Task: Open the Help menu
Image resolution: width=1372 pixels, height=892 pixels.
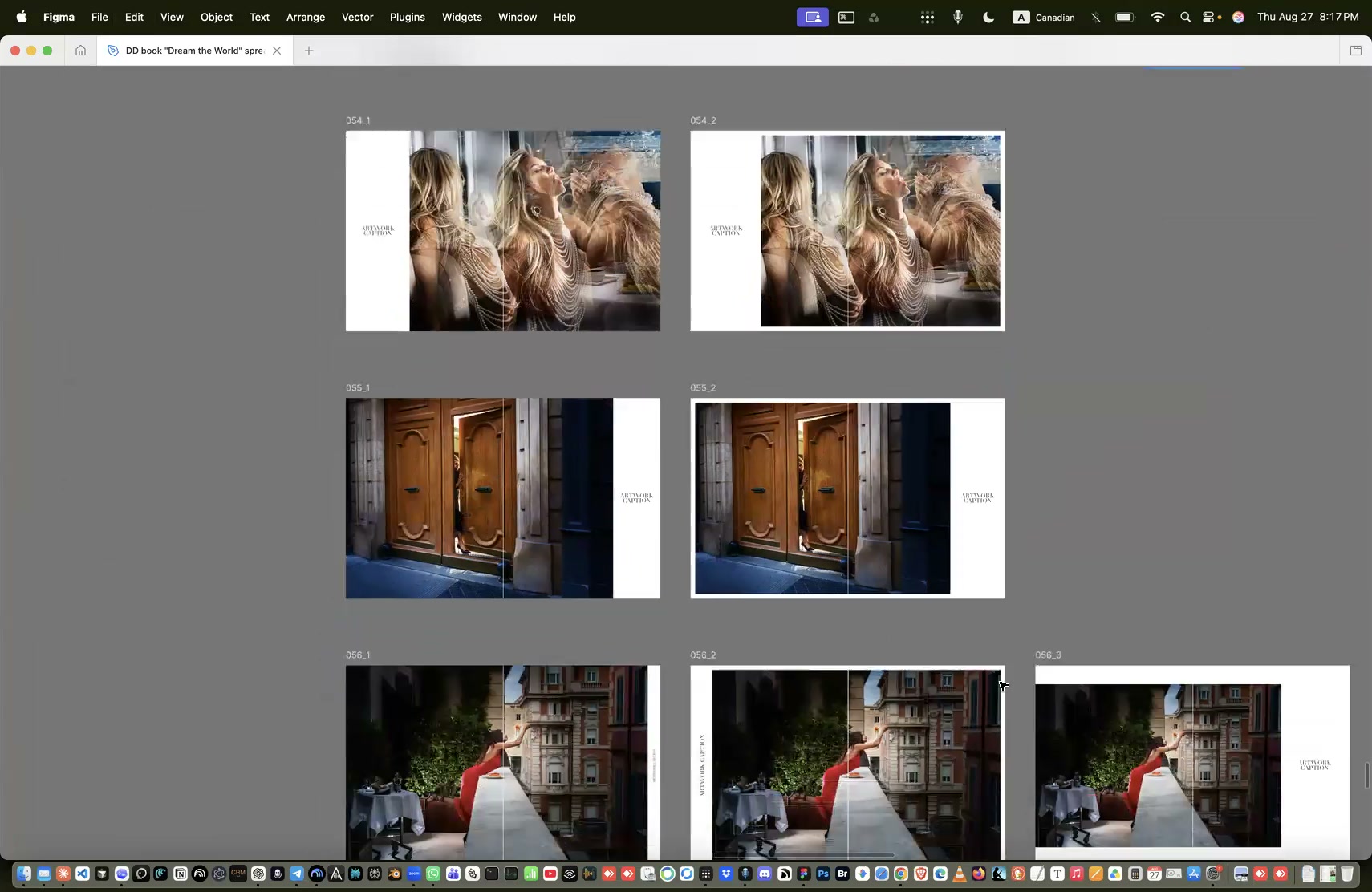Action: [x=565, y=17]
